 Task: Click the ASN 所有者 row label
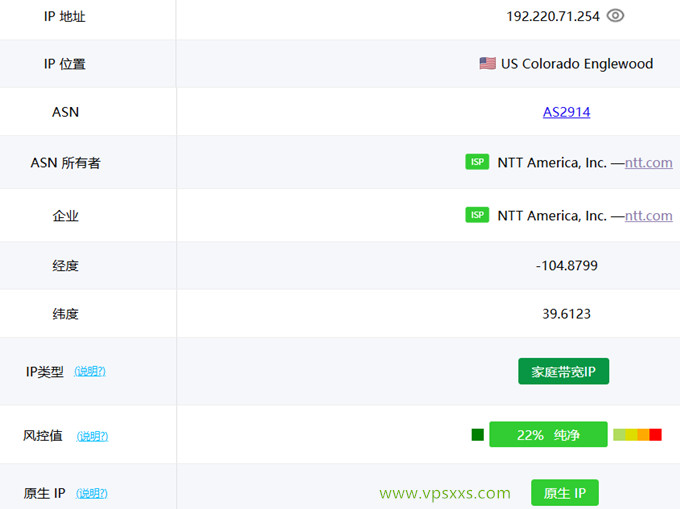[65, 163]
